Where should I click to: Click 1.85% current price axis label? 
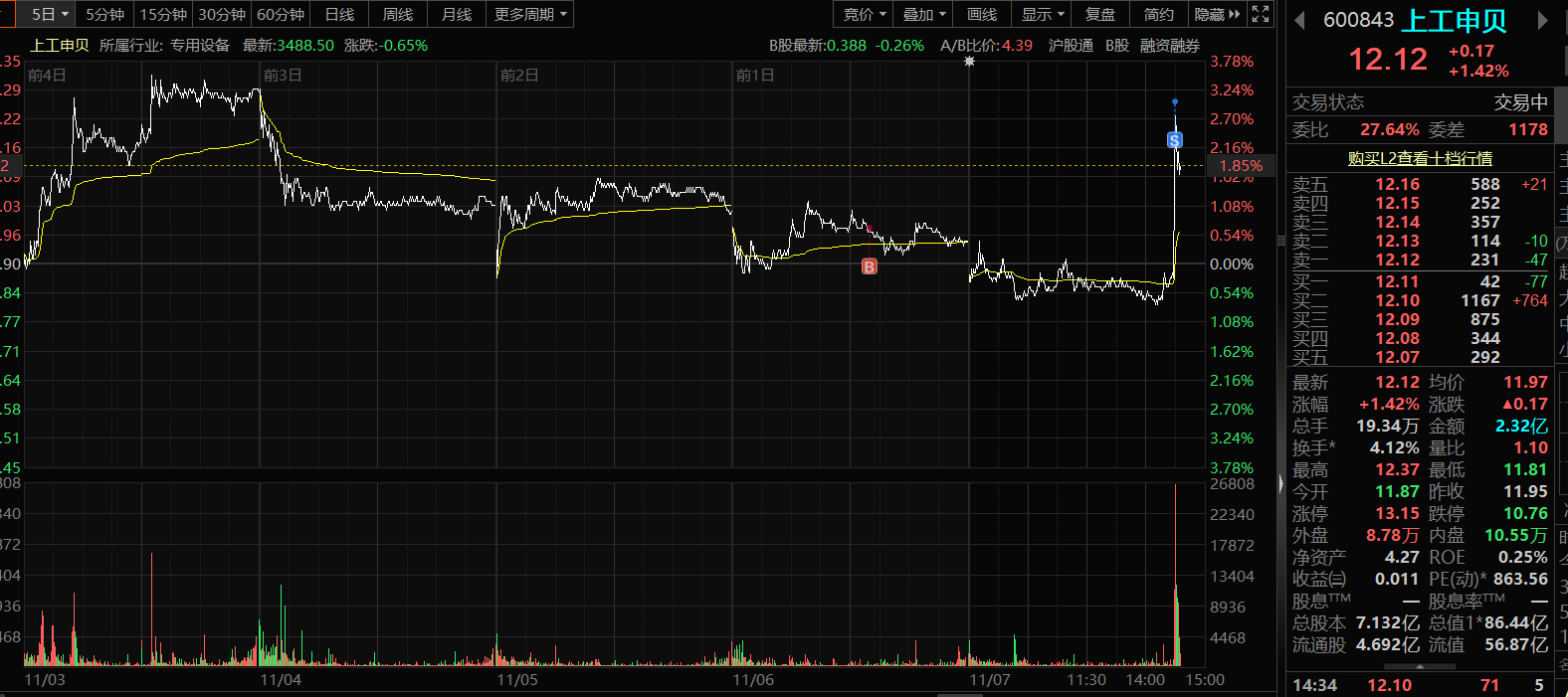point(1241,166)
